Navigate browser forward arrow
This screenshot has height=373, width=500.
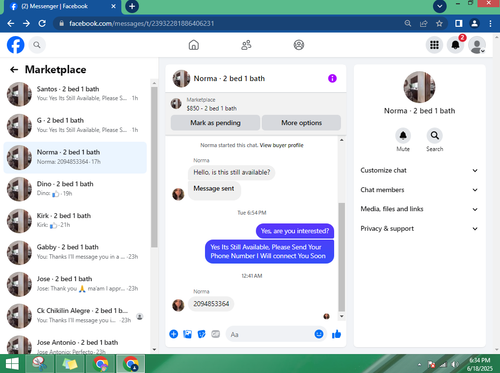point(26,23)
